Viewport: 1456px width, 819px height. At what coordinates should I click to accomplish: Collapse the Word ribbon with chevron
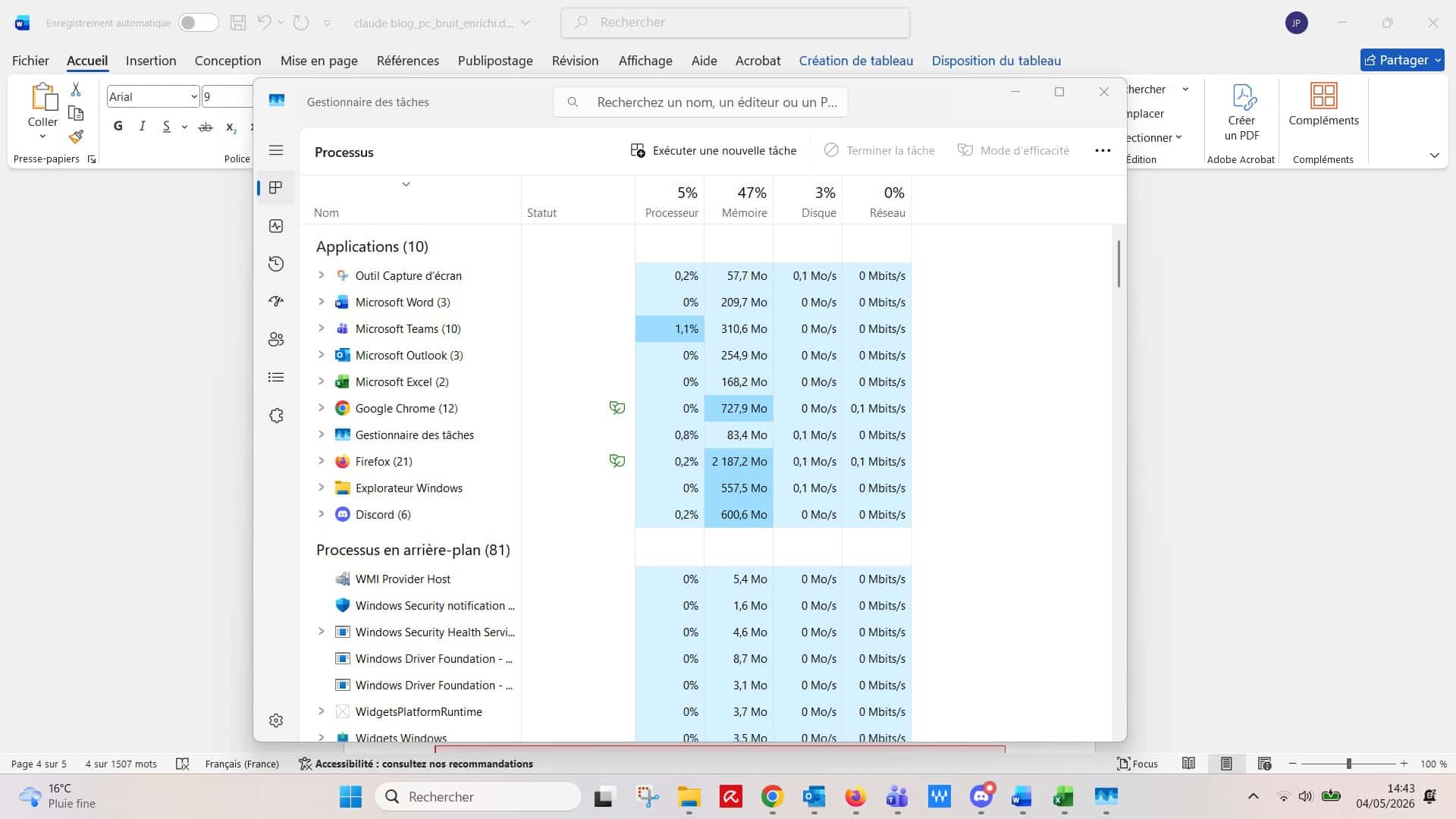click(1434, 155)
